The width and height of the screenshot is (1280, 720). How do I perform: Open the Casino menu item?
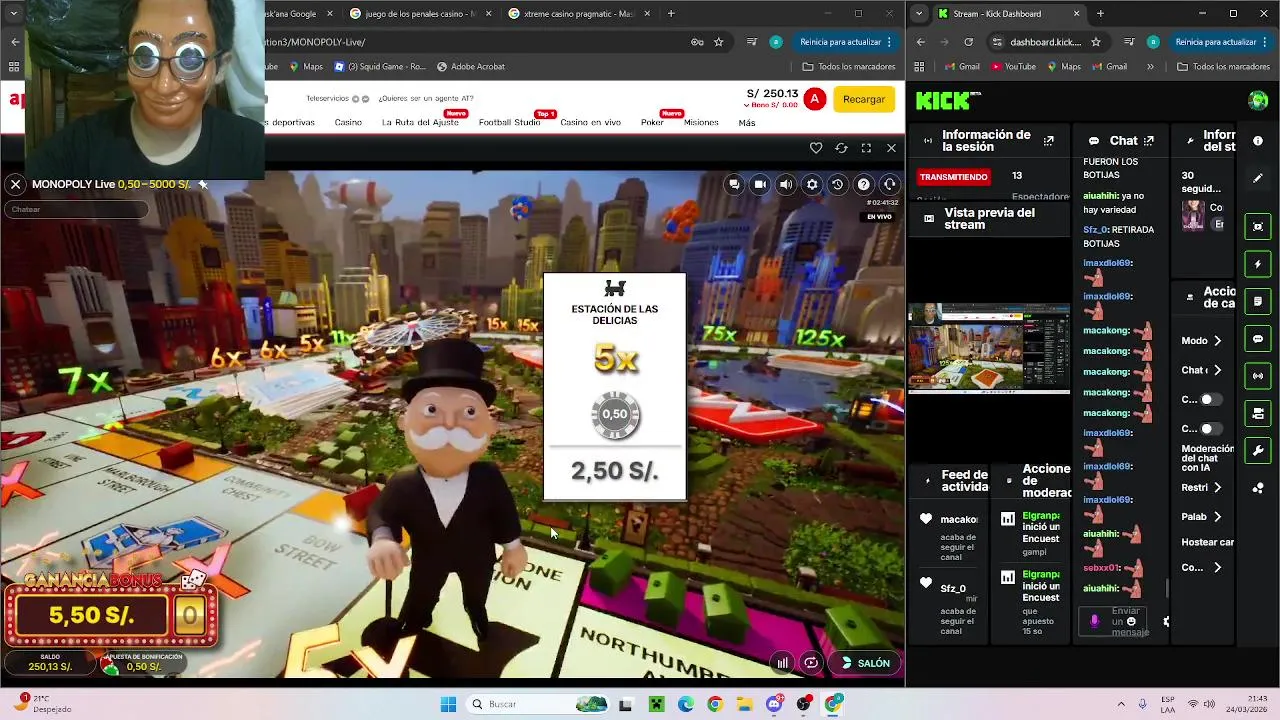[x=348, y=122]
